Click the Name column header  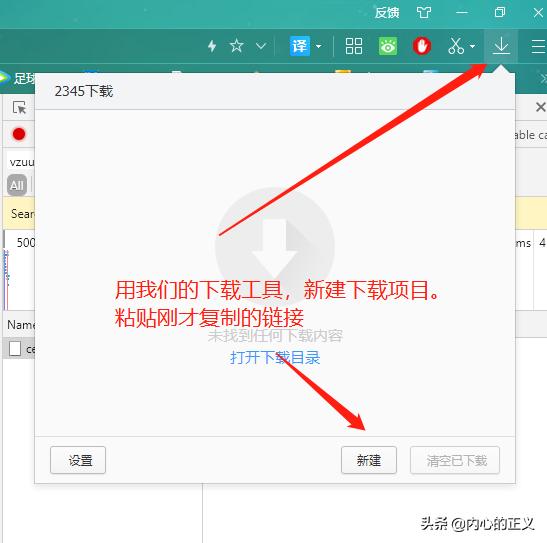pos(21,325)
